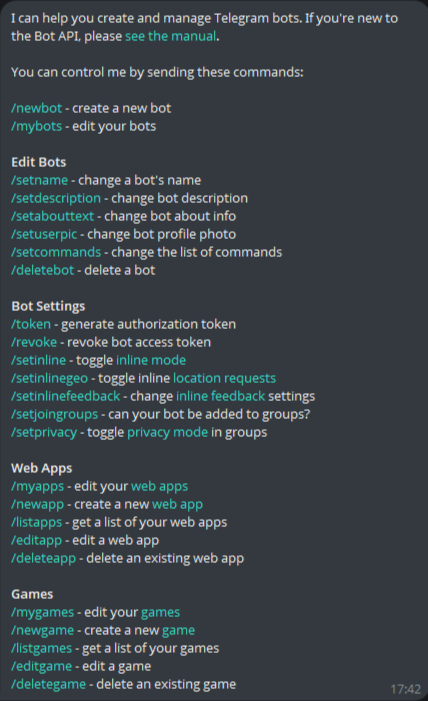Click the /newapp command

click(38, 504)
